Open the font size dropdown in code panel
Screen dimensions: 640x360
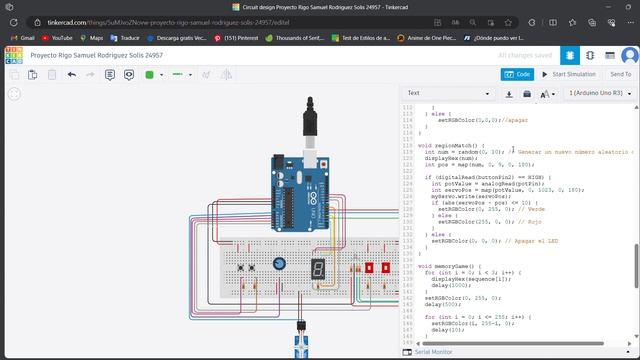coord(547,94)
